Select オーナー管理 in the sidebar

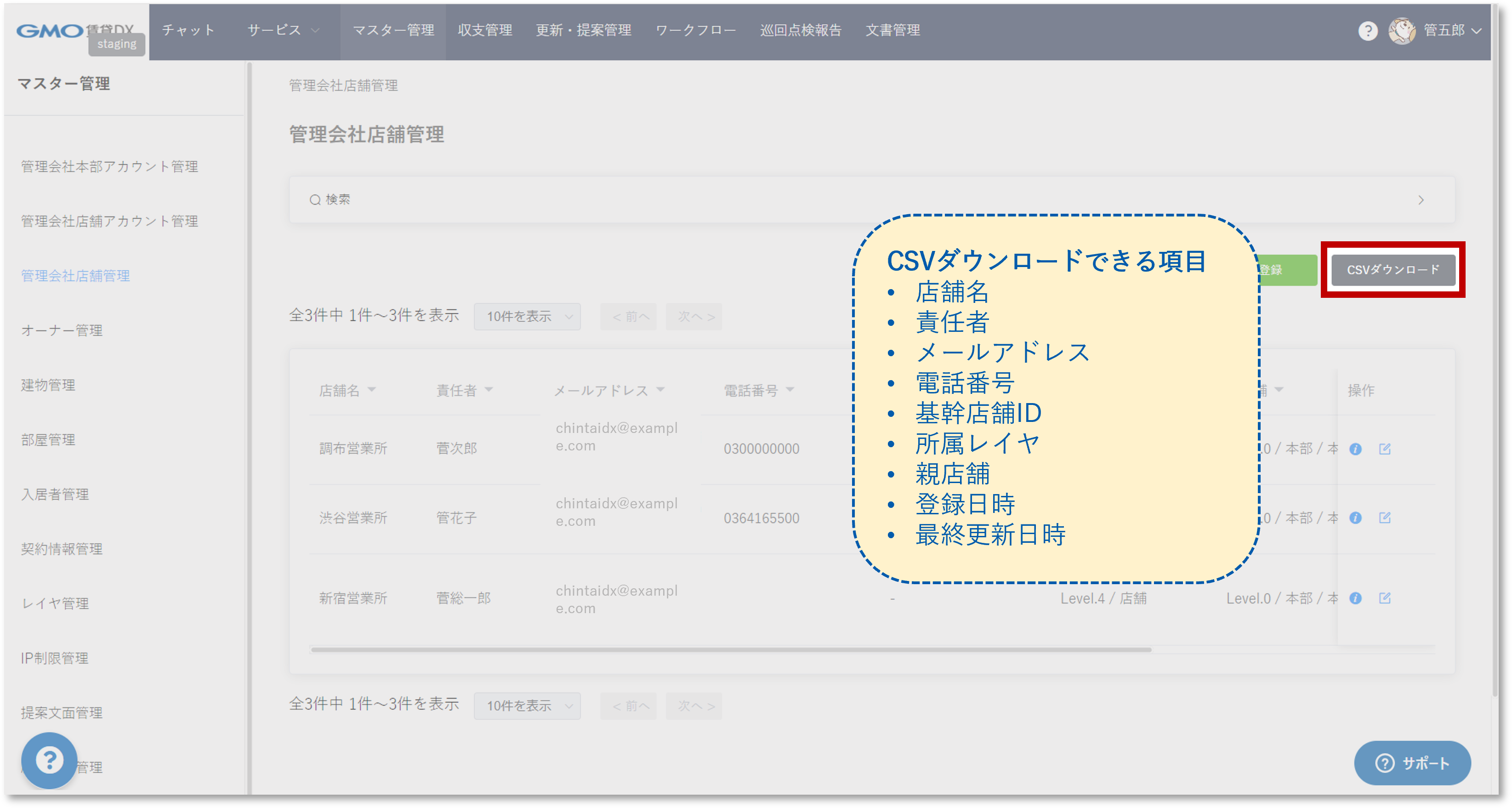pos(62,330)
